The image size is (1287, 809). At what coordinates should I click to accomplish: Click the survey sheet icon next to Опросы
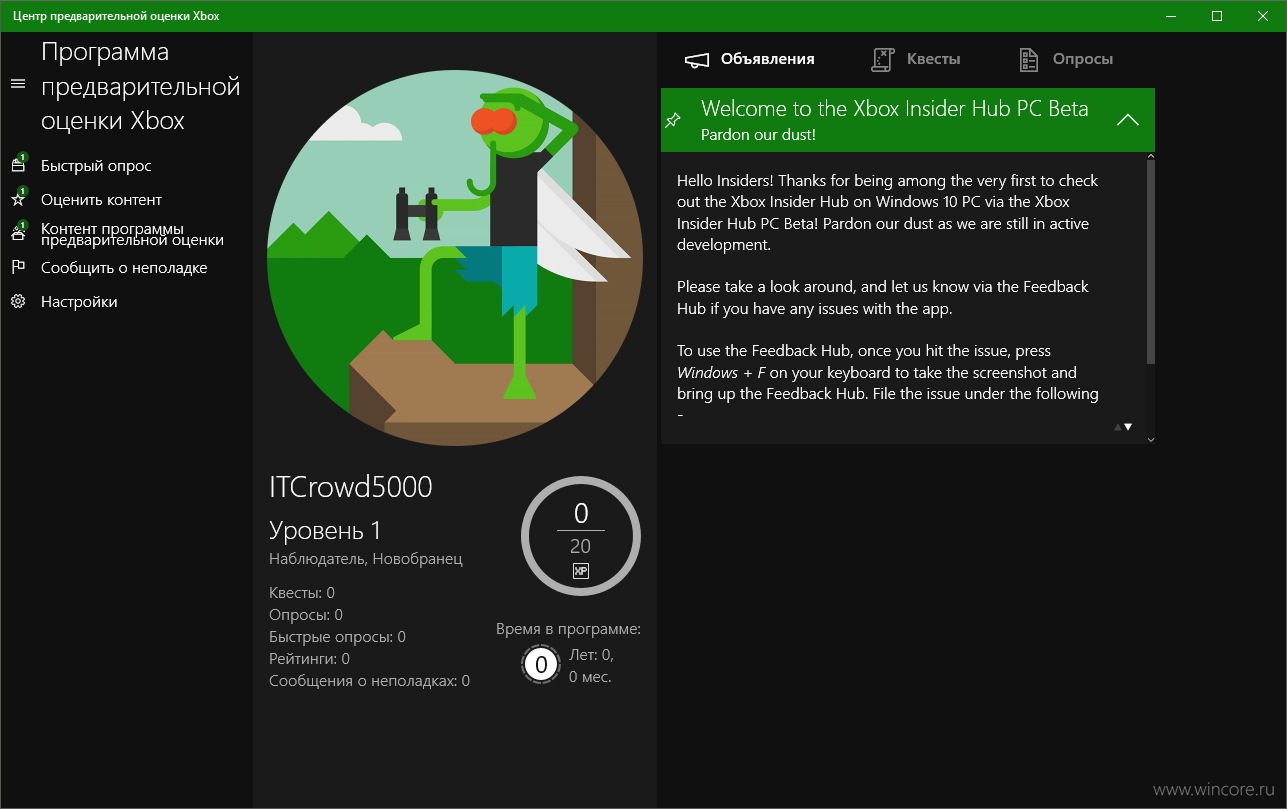pos(1028,60)
